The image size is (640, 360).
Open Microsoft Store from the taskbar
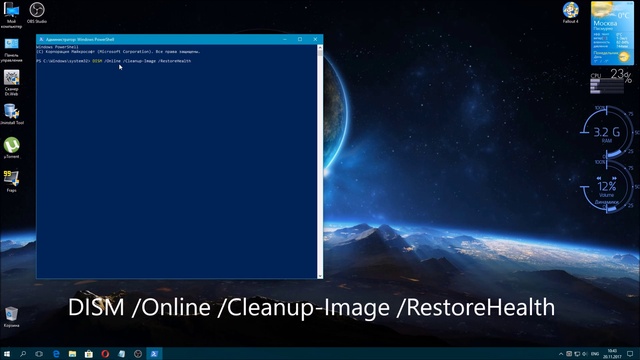[89, 354]
